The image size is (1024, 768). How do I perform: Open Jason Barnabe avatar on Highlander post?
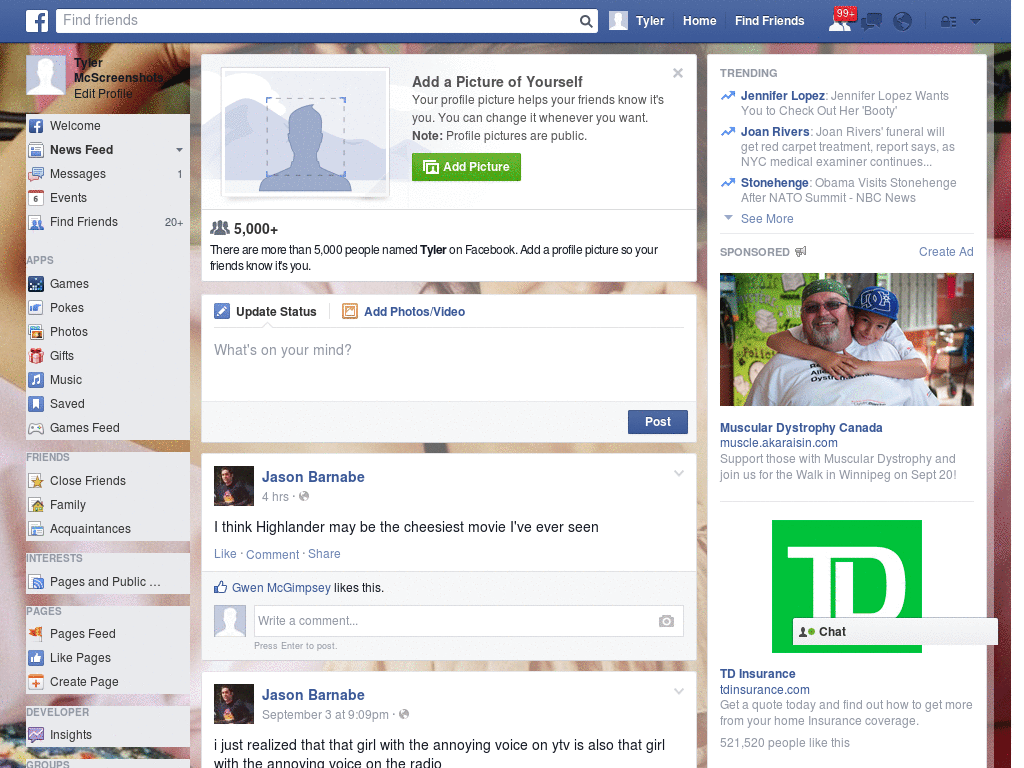click(x=234, y=486)
